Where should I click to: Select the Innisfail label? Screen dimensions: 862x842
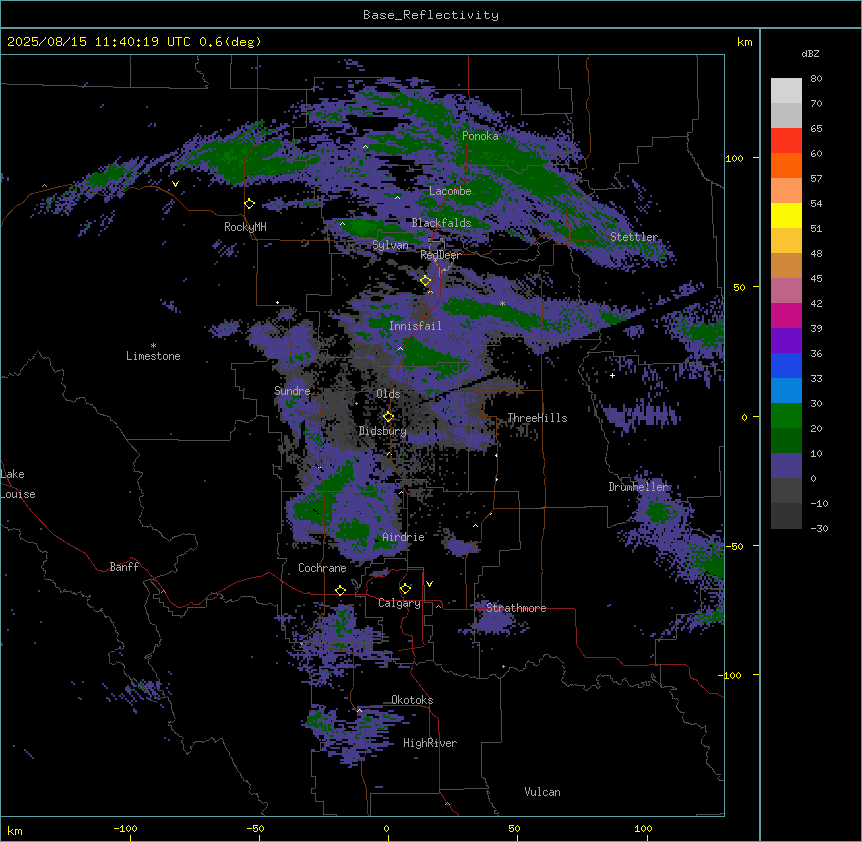click(x=415, y=326)
